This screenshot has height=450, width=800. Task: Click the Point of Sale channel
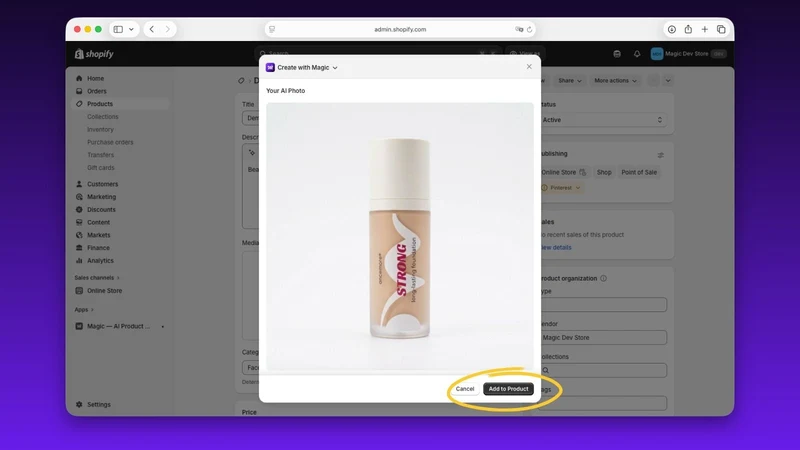click(x=639, y=172)
